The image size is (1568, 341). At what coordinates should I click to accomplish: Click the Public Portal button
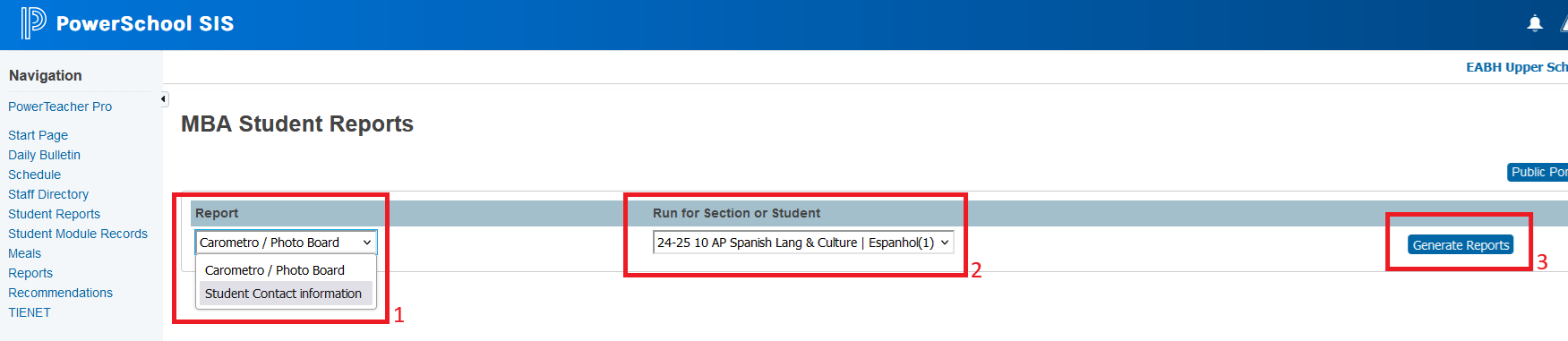pyautogui.click(x=1538, y=172)
